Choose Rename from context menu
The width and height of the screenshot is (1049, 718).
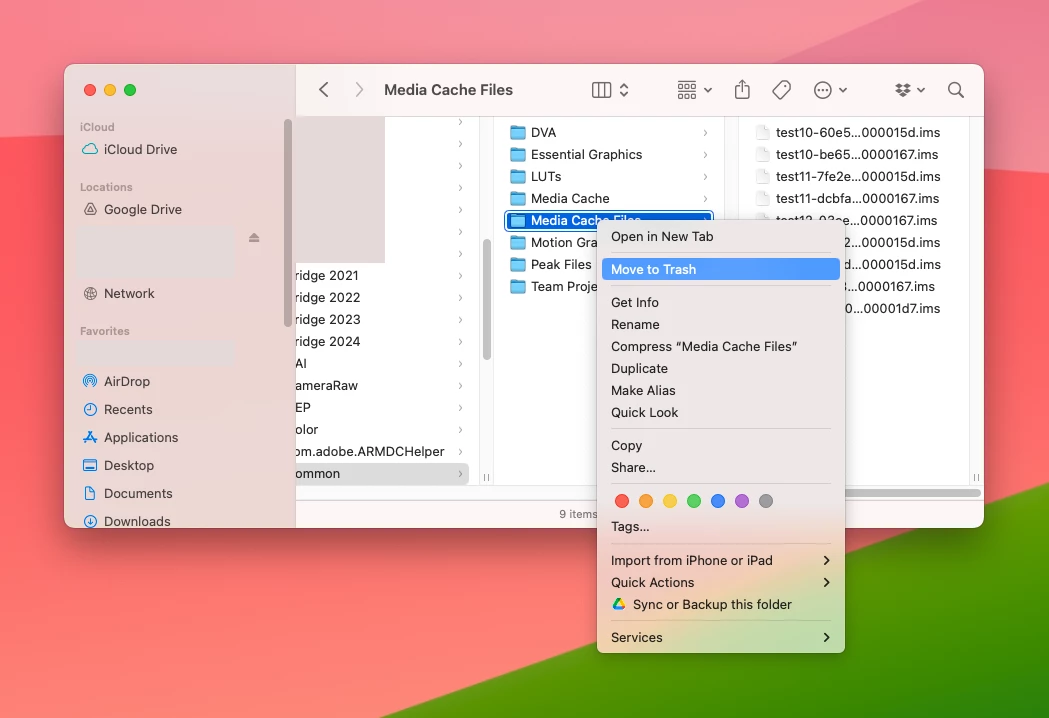pos(721,325)
